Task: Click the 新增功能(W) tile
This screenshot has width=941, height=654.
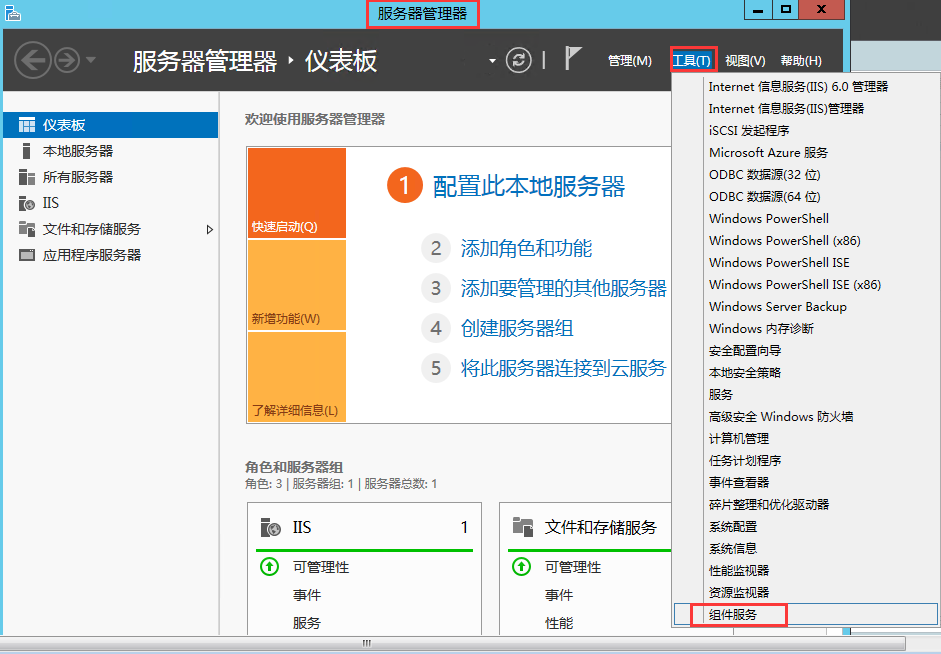Action: pos(297,285)
